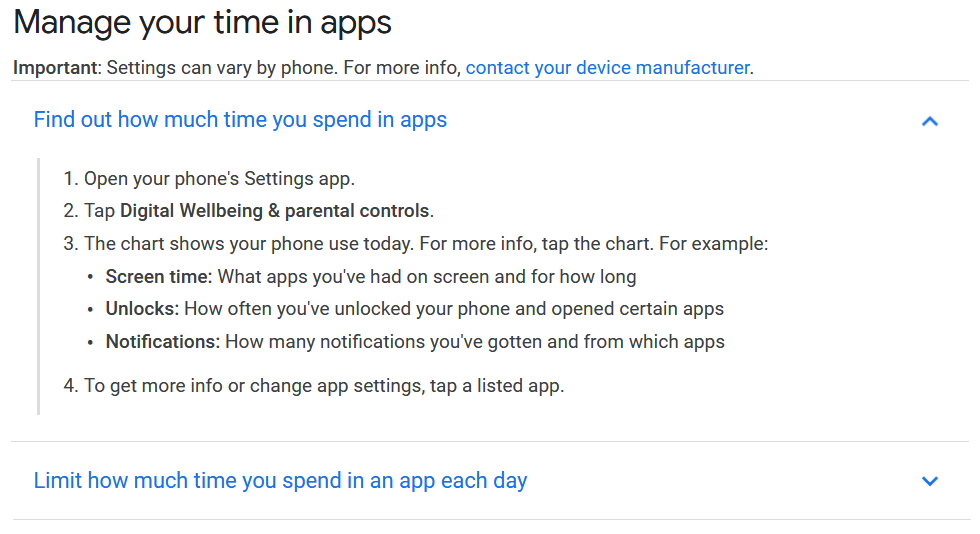This screenshot has width=980, height=534.
Task: Click 'Find out how much time you spend in apps' header
Action: coord(240,120)
